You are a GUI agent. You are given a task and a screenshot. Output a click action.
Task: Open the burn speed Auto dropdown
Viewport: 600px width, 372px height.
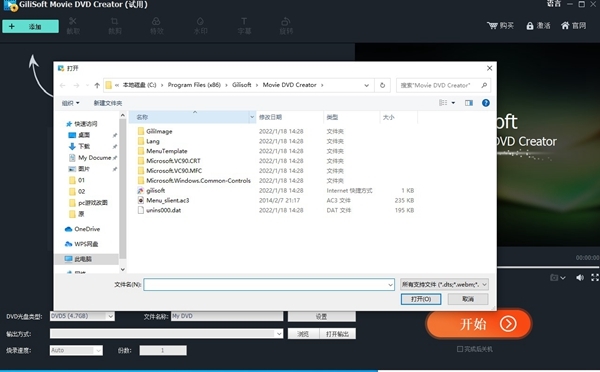click(76, 350)
